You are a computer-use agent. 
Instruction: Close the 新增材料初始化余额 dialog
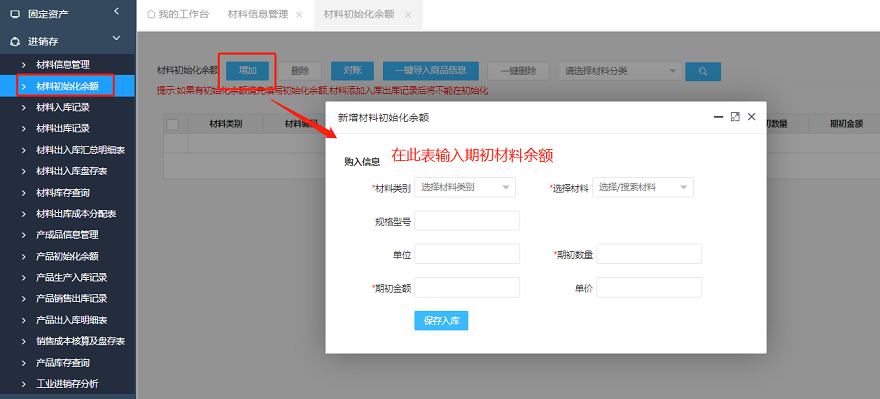[x=751, y=117]
